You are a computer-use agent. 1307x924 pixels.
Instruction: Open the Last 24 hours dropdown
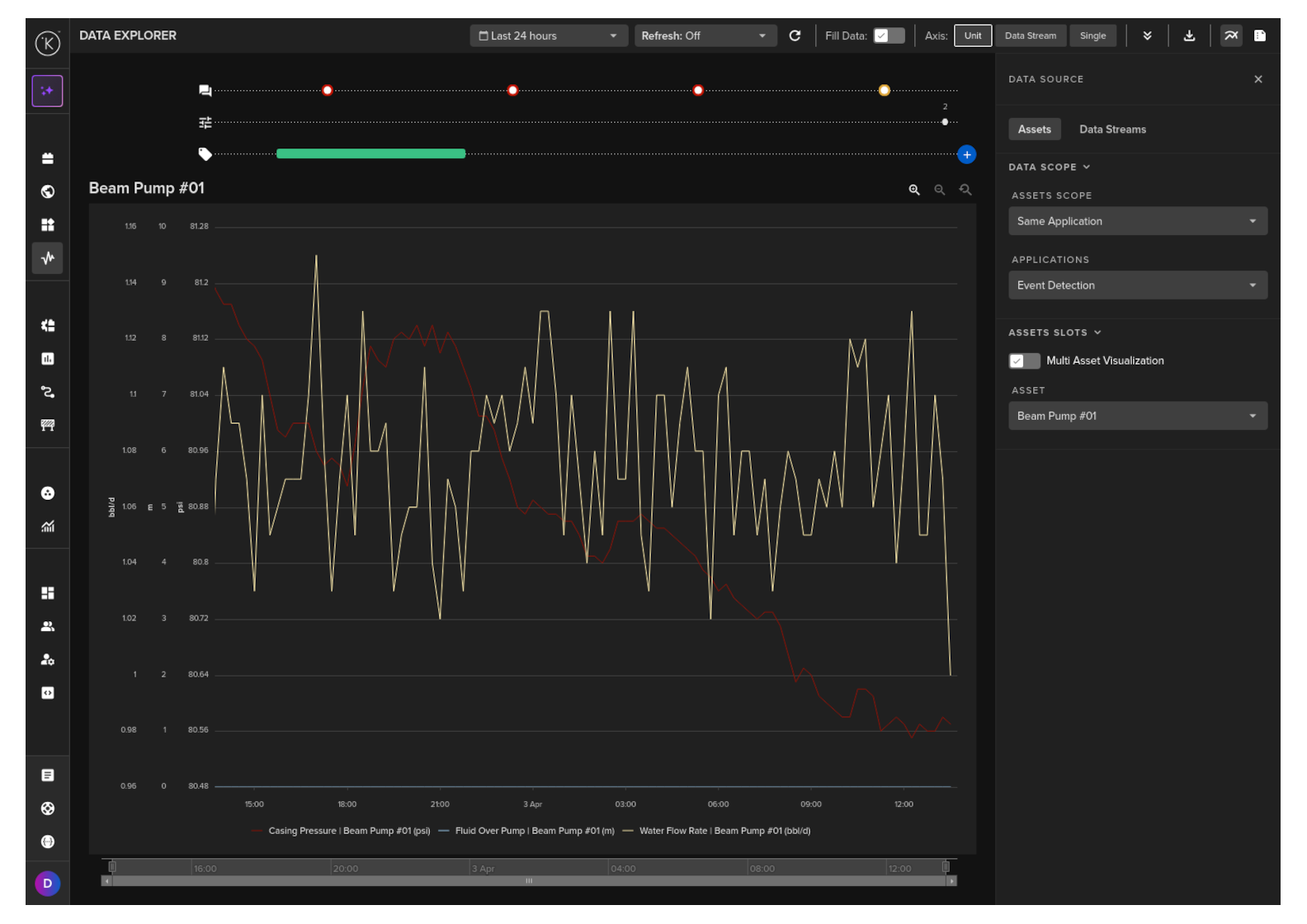pos(548,35)
